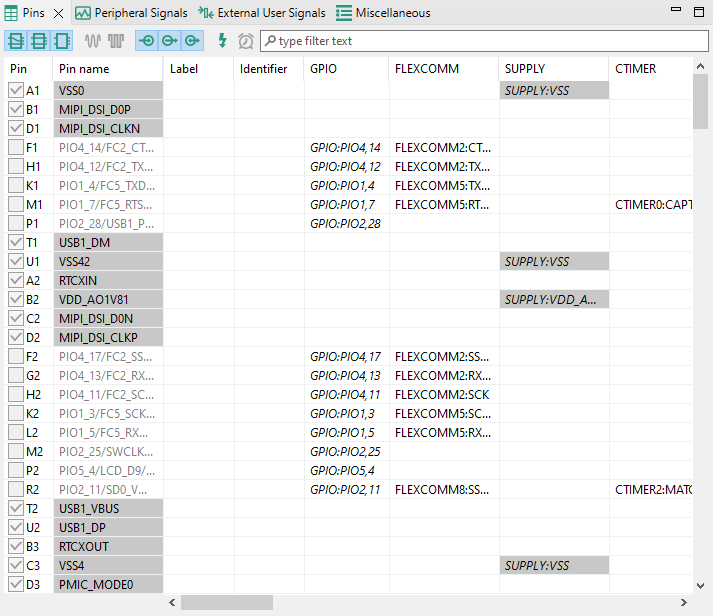Click the horizontal scrollbar at the bottom

(226, 603)
